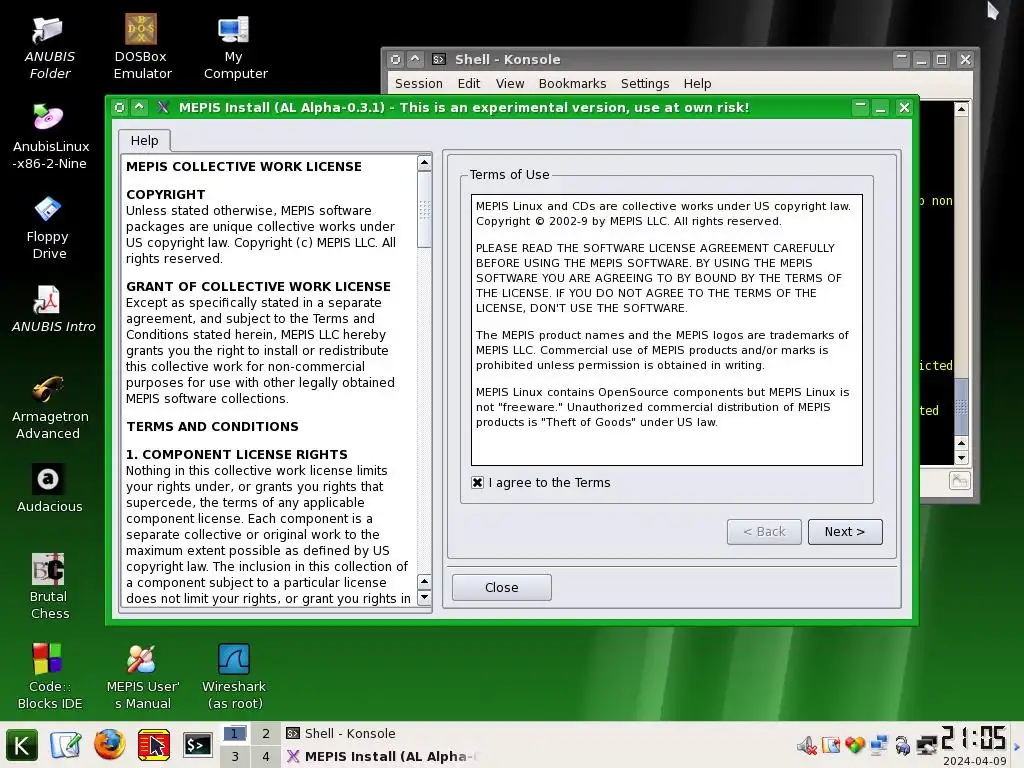
Task: Switch to virtual desktop 4
Action: [x=266, y=756]
